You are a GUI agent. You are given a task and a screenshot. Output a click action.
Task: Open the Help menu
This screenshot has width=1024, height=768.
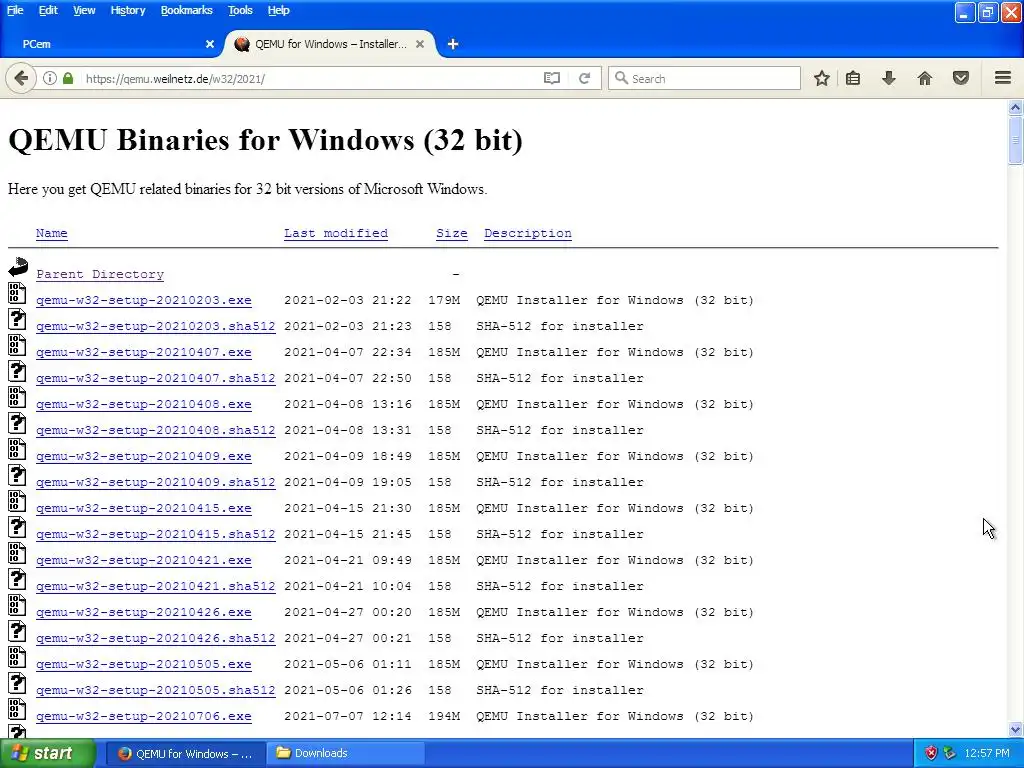point(278,10)
